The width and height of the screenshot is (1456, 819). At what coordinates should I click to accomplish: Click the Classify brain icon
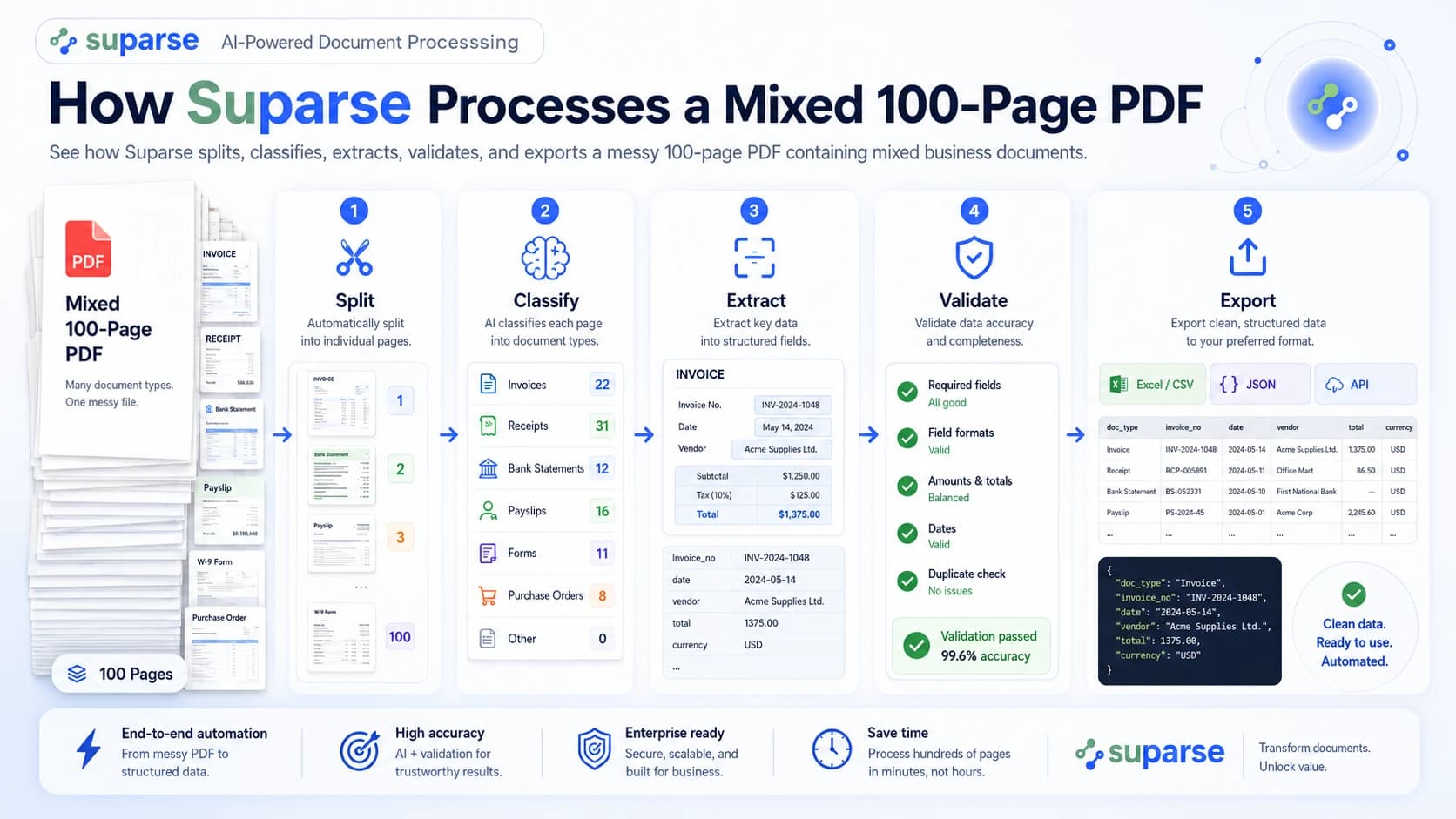tap(545, 258)
